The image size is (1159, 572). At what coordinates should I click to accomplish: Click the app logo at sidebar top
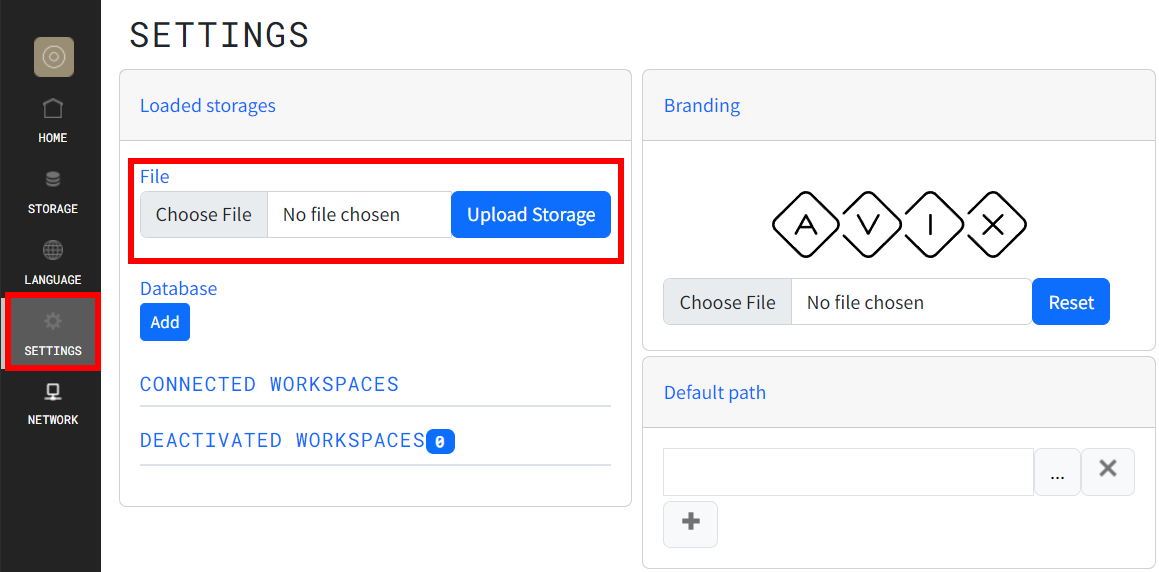coord(53,57)
